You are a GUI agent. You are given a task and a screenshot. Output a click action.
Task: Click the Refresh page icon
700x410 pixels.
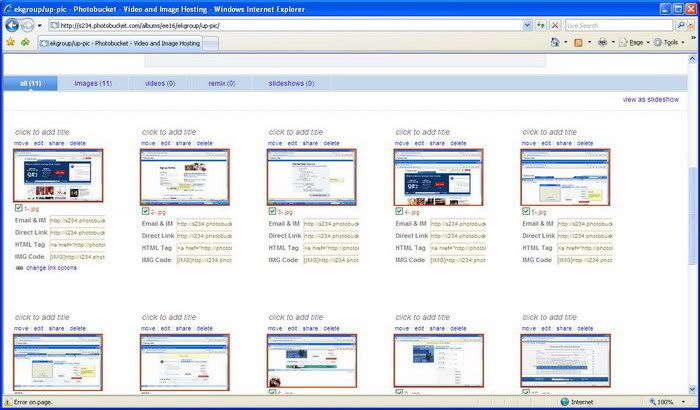click(541, 24)
